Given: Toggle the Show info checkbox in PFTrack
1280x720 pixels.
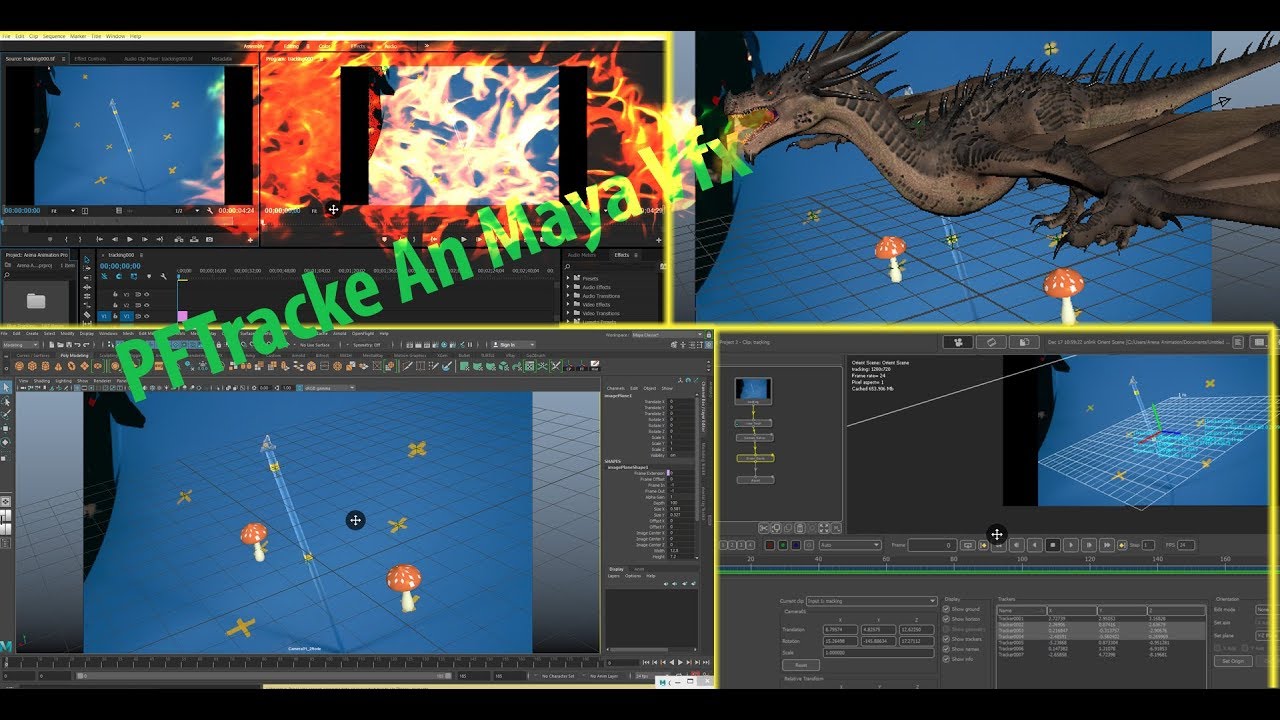Looking at the screenshot, I should pyautogui.click(x=946, y=659).
